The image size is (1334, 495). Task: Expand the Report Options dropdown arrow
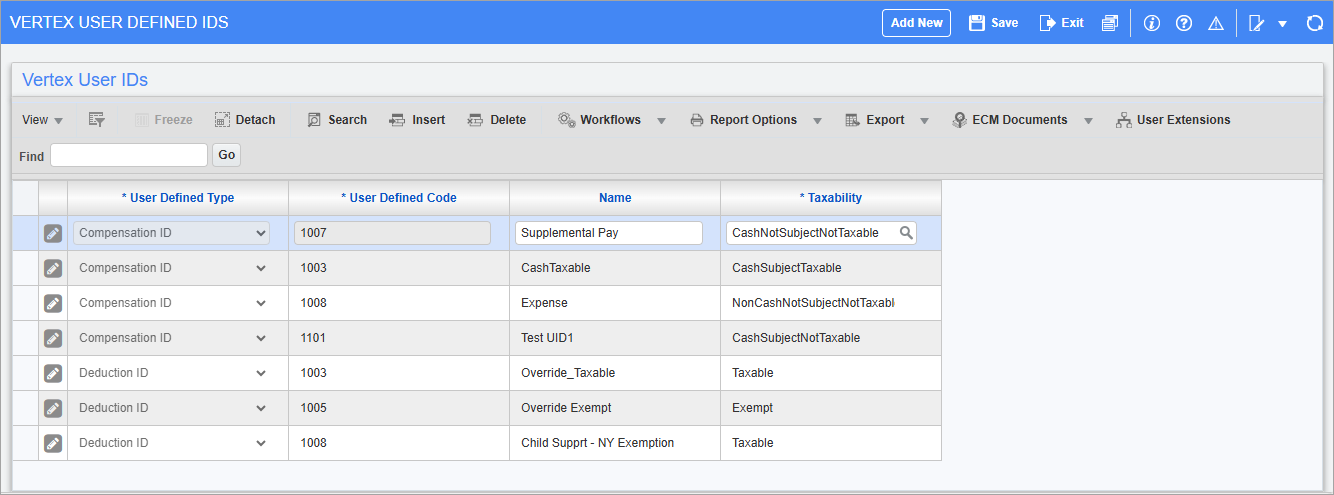(x=817, y=121)
